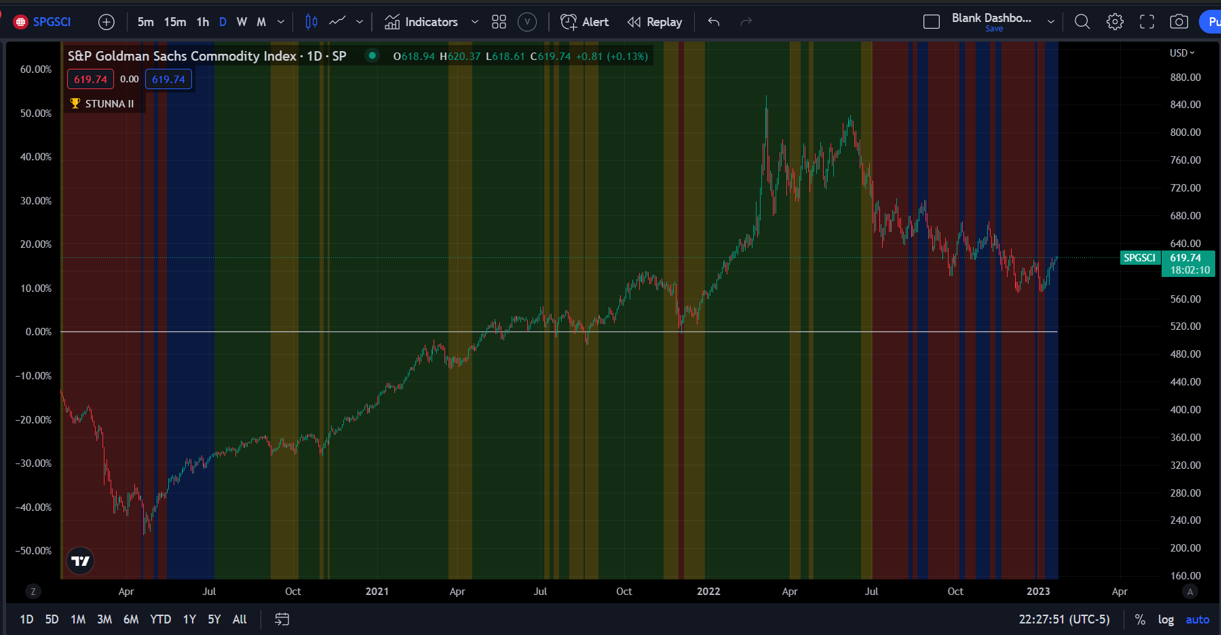
Task: Open the layout setup square icon
Action: tap(931, 22)
